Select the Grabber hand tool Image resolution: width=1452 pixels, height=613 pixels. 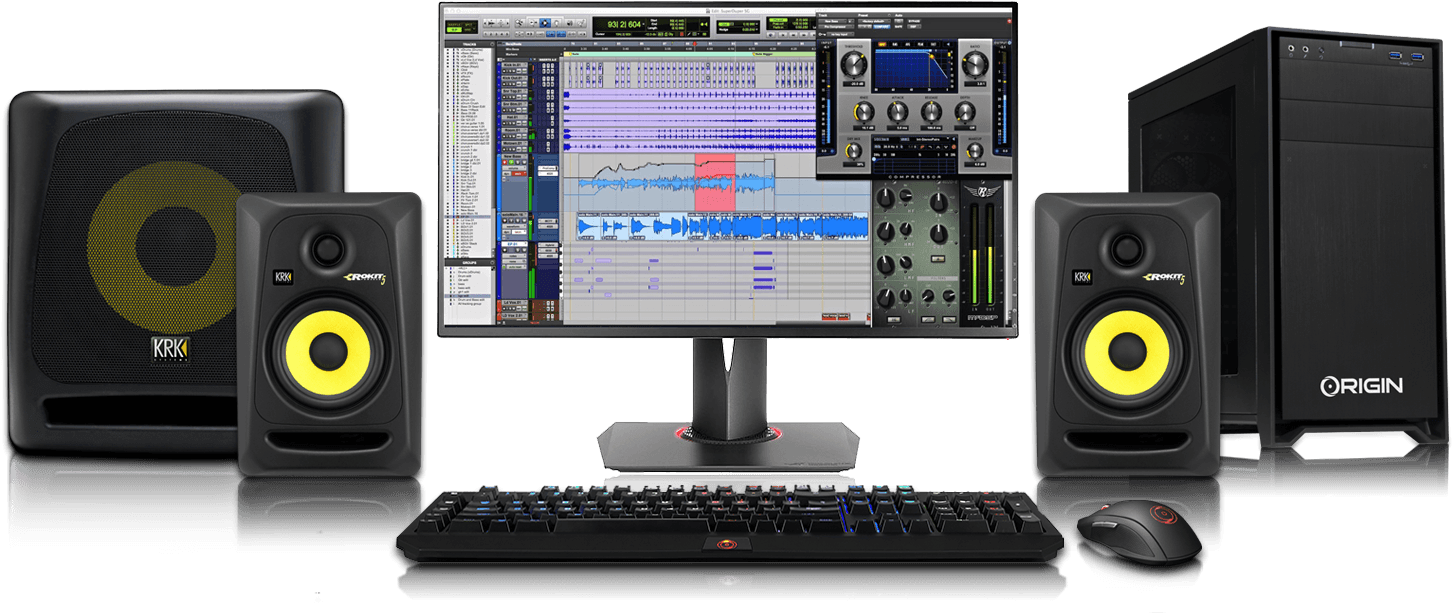coord(556,23)
